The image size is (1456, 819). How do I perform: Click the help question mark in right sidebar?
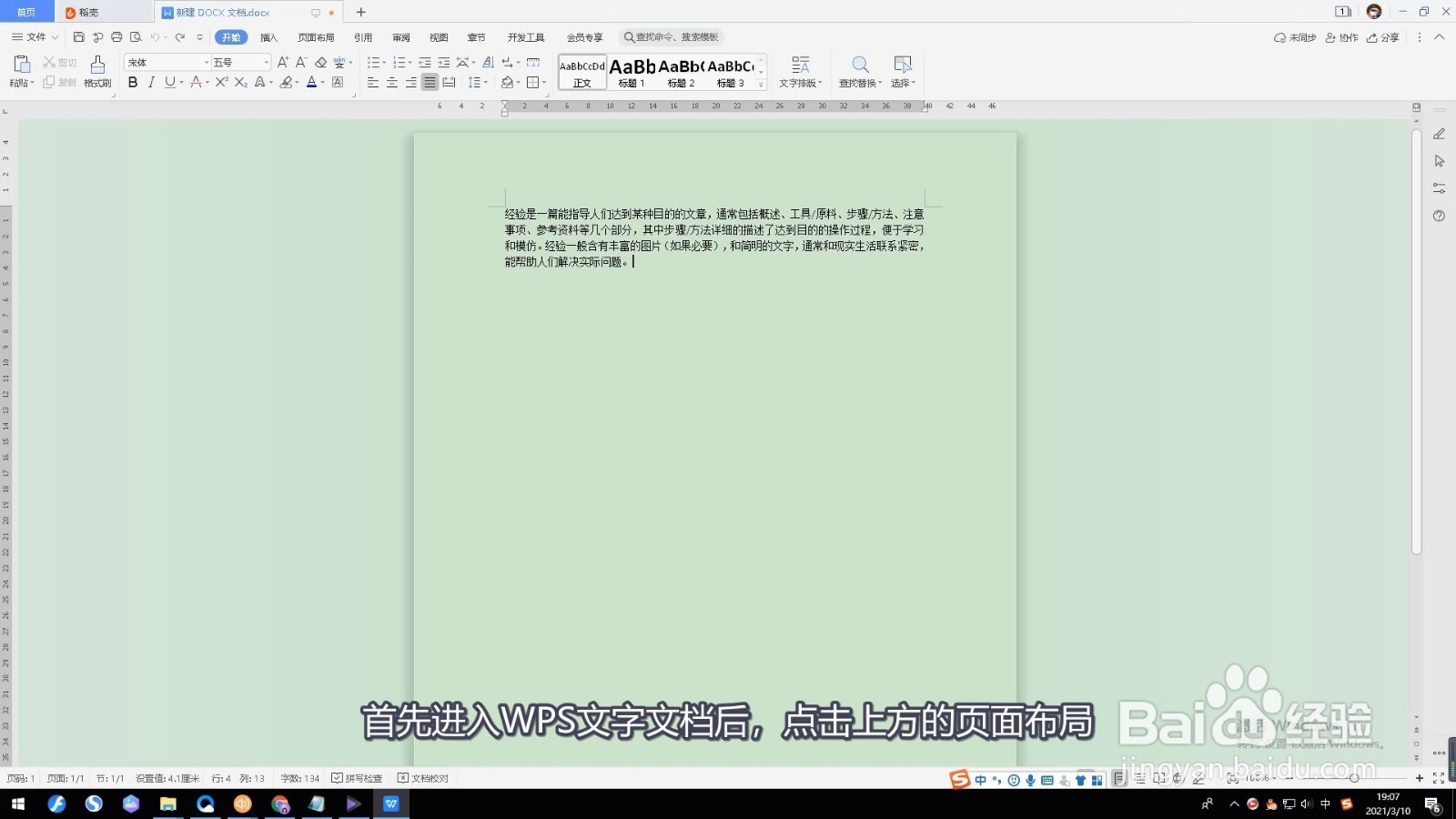1439,216
